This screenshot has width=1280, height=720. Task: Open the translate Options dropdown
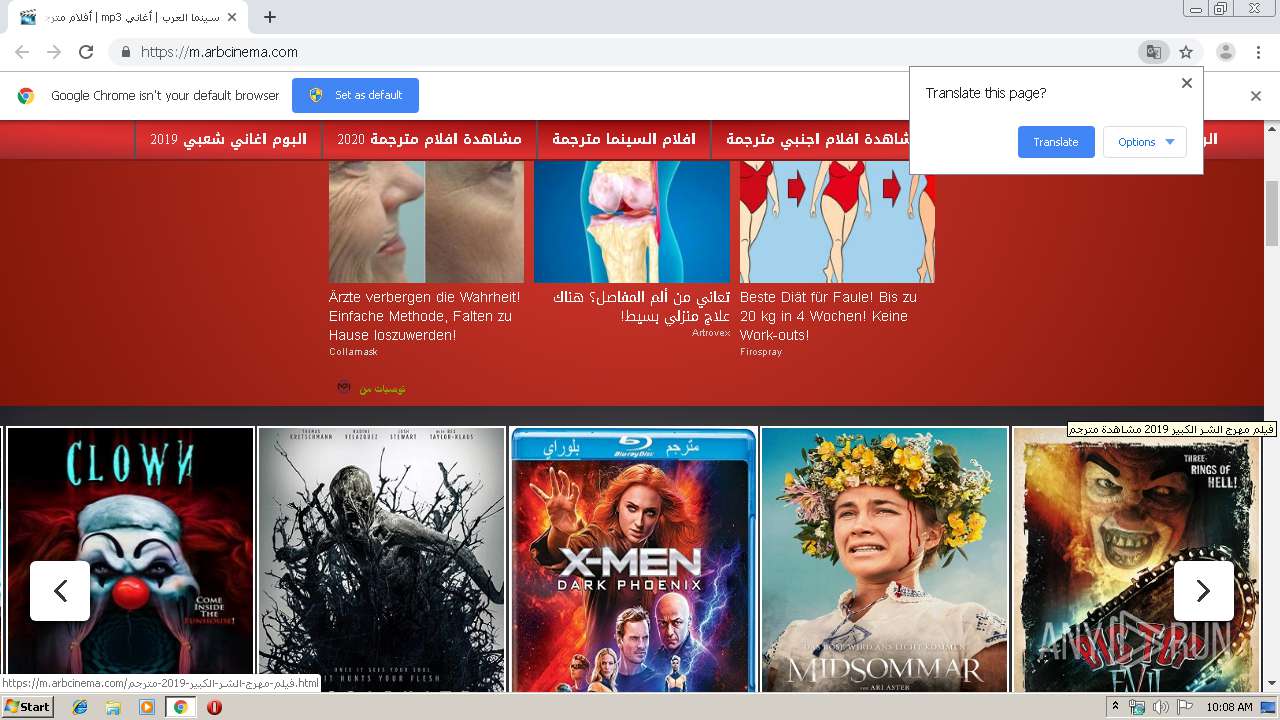(x=1145, y=142)
